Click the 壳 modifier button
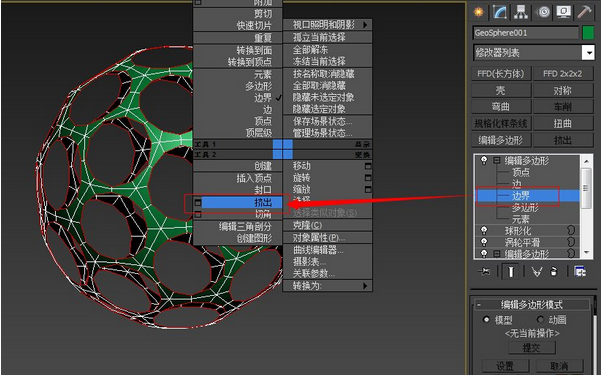The height and width of the screenshot is (375, 601). [501, 90]
